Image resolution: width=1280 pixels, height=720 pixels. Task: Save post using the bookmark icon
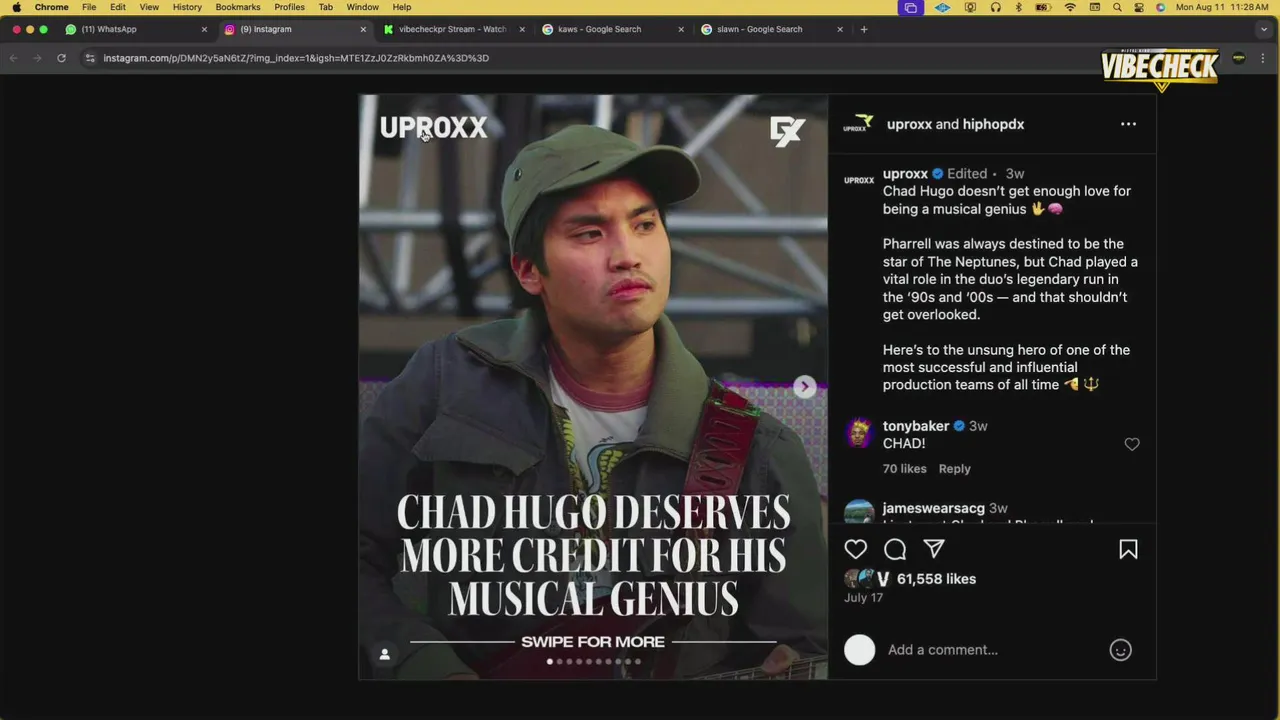[x=1128, y=549]
